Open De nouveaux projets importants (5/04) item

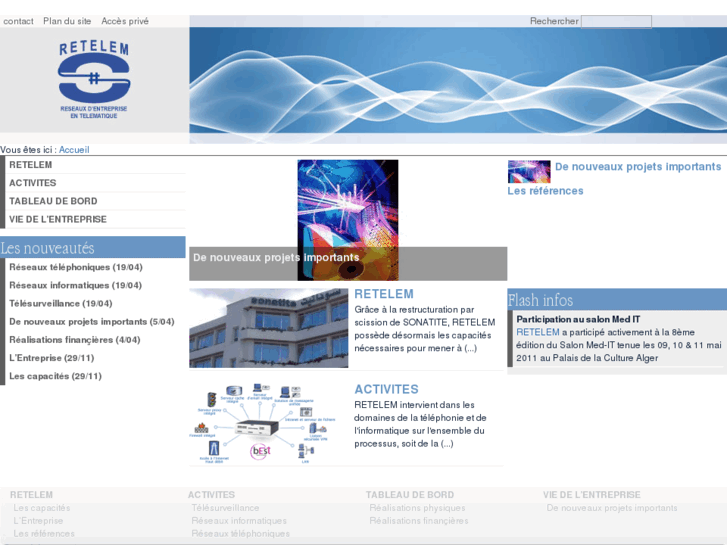(x=92, y=321)
